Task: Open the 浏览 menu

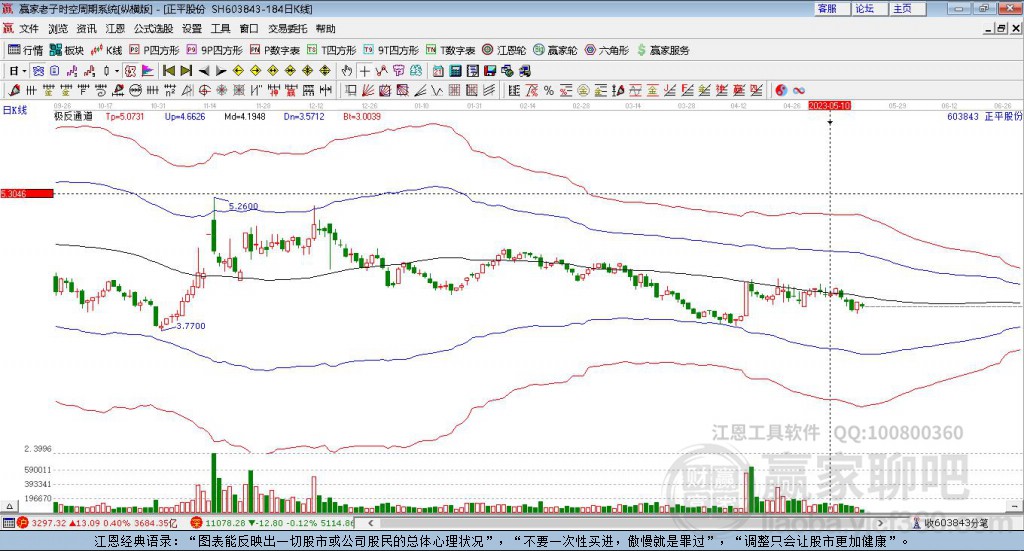Action: tap(58, 29)
